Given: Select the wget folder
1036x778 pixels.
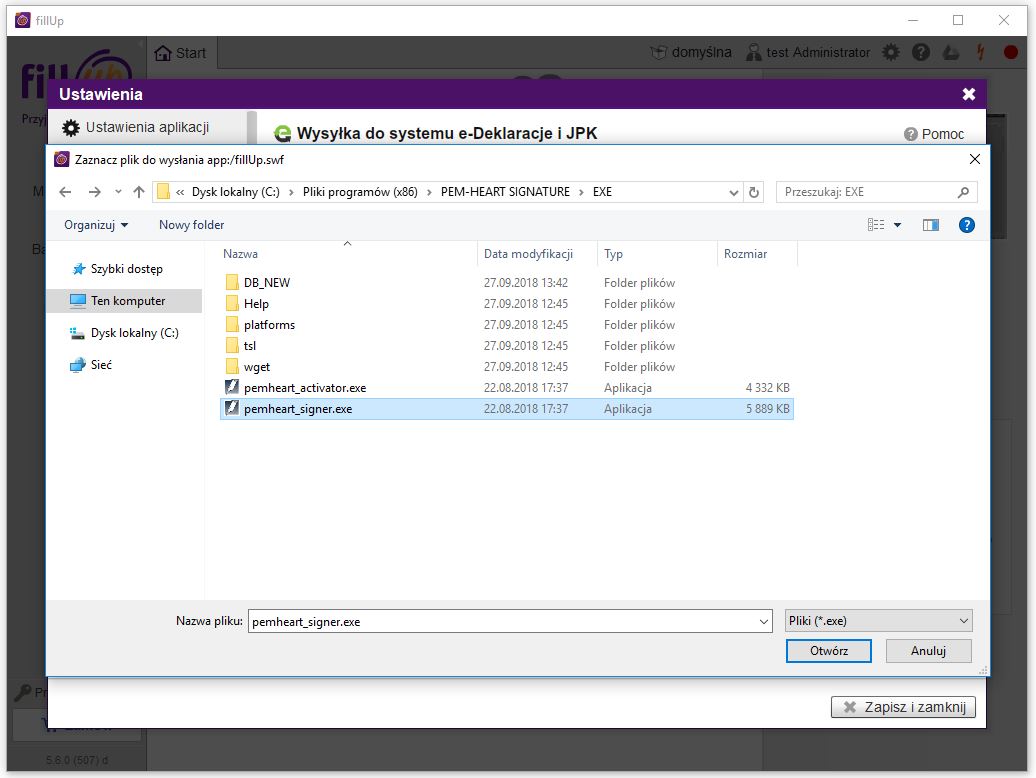Looking at the screenshot, I should pos(506,367).
